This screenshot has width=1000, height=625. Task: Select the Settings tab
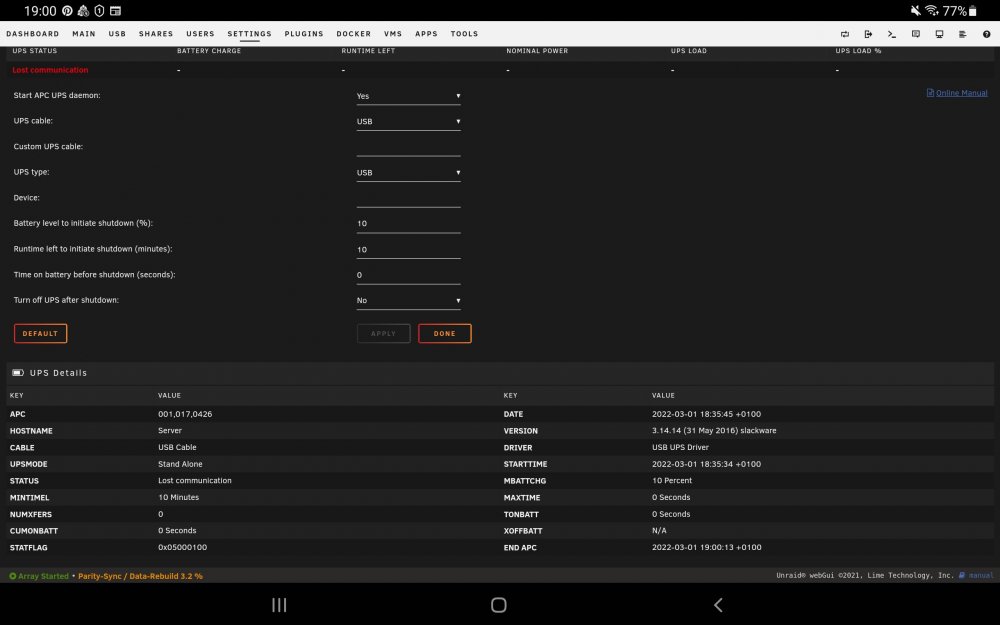coord(249,34)
